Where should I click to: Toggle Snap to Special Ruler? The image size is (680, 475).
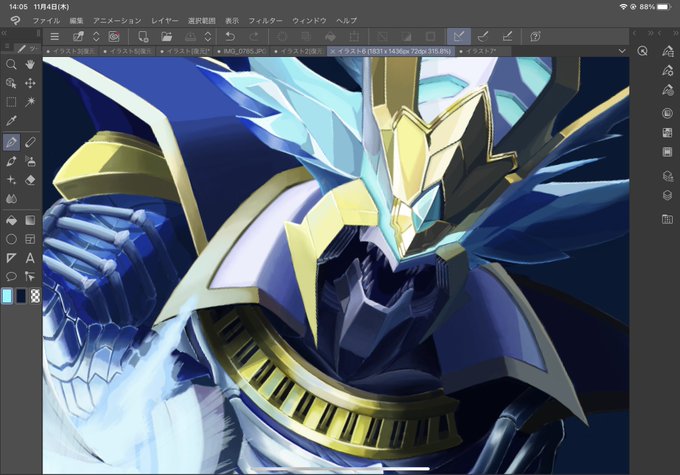[x=483, y=37]
